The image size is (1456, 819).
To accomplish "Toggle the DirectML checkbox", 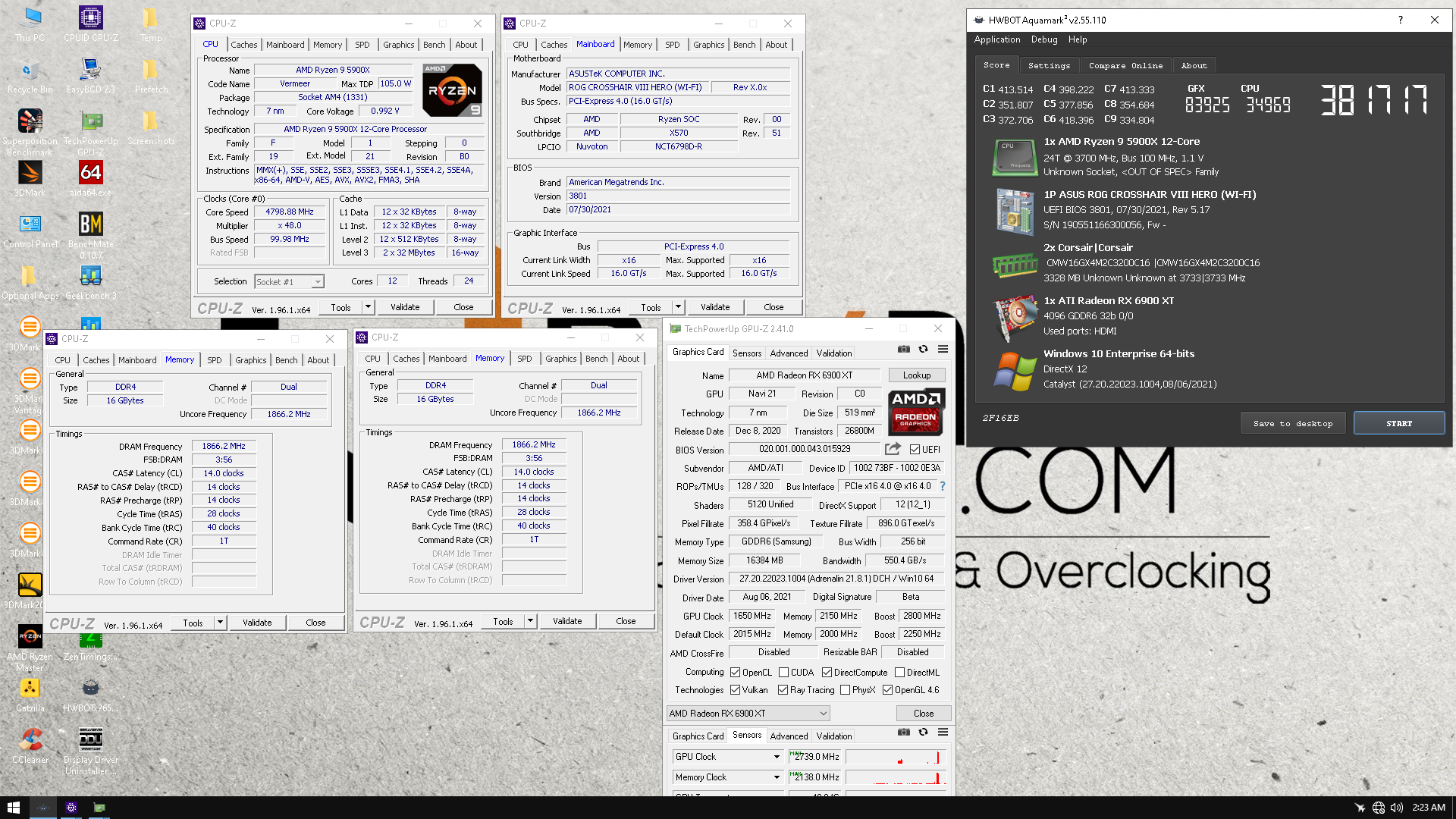I will [899, 673].
